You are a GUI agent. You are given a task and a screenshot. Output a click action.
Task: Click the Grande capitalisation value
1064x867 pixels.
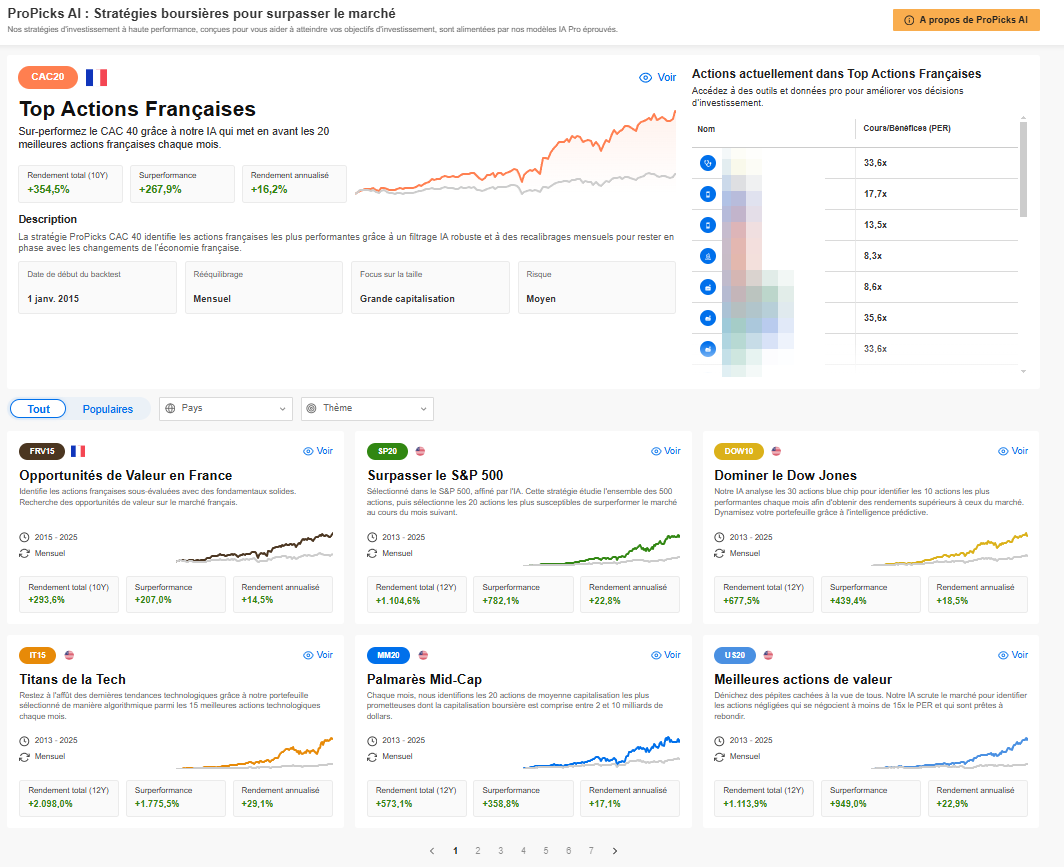point(407,299)
